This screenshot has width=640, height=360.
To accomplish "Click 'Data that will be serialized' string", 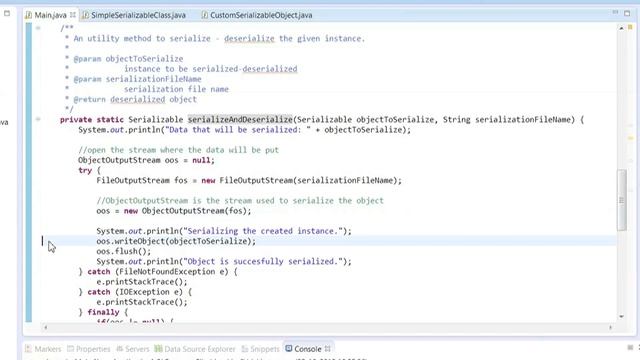I will pyautogui.click(x=237, y=130).
